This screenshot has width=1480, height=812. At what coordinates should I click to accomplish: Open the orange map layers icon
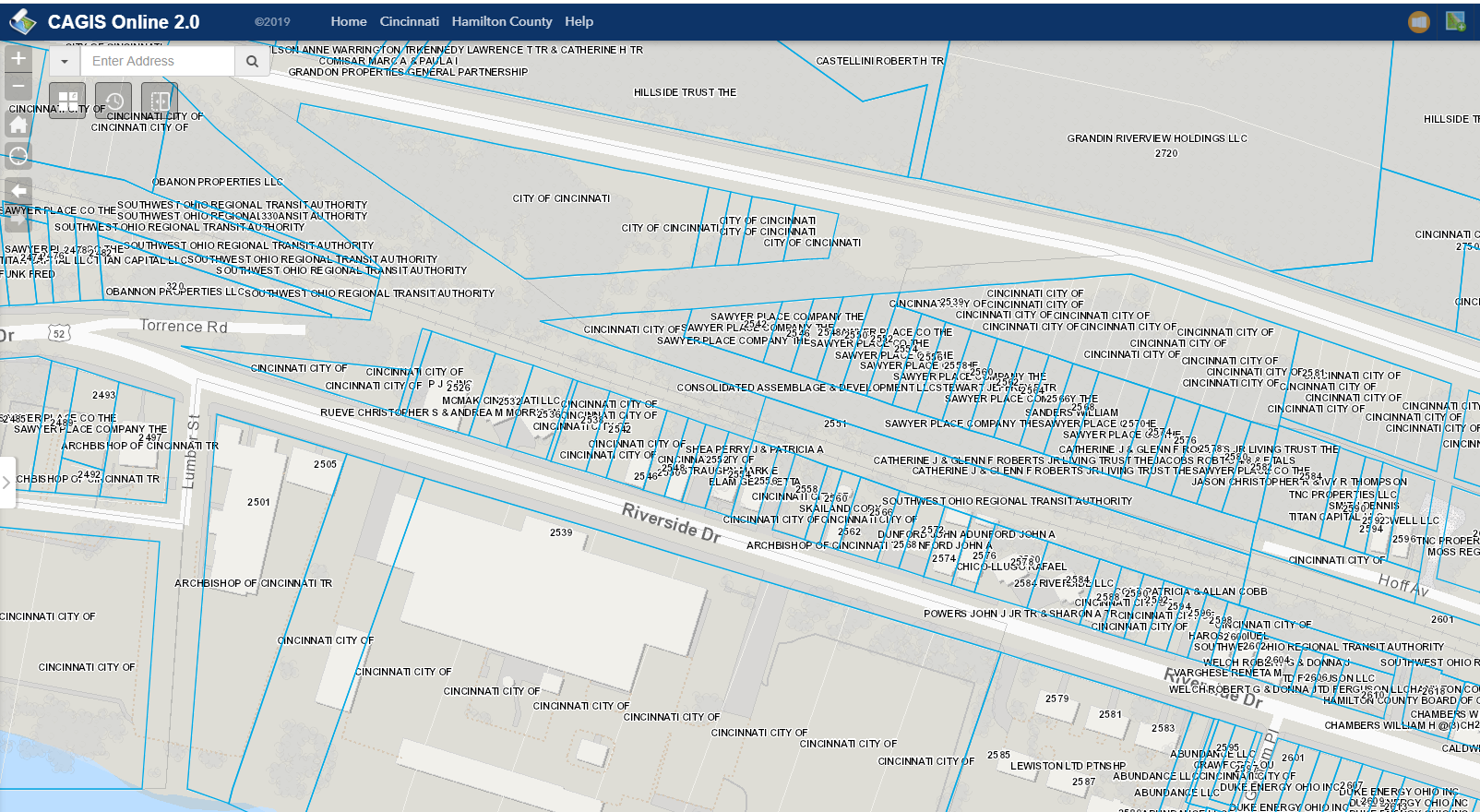coord(1419,22)
